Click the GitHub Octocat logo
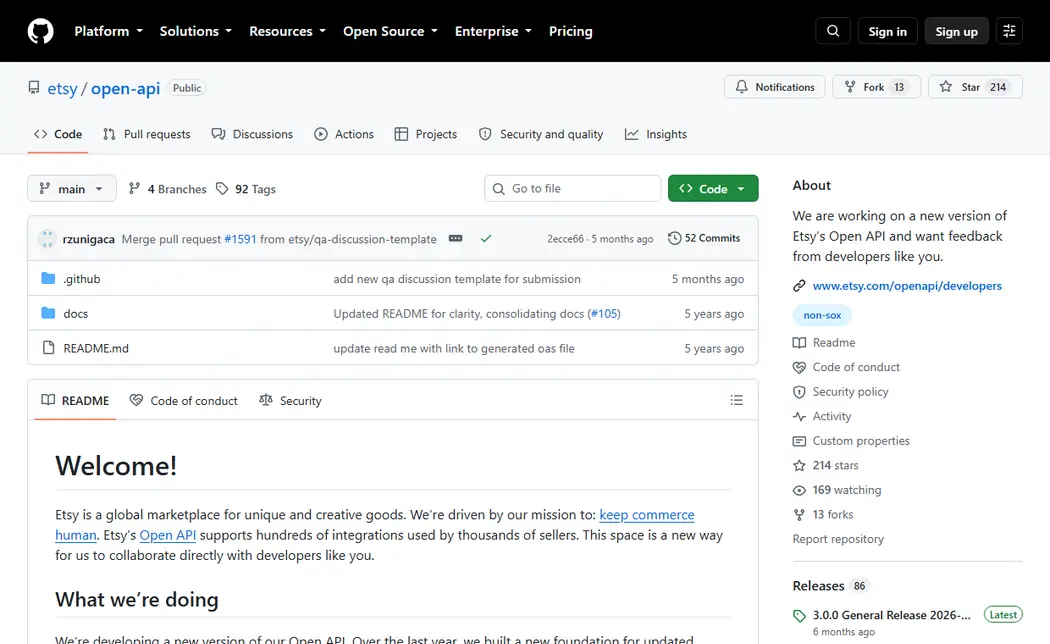 (x=40, y=31)
